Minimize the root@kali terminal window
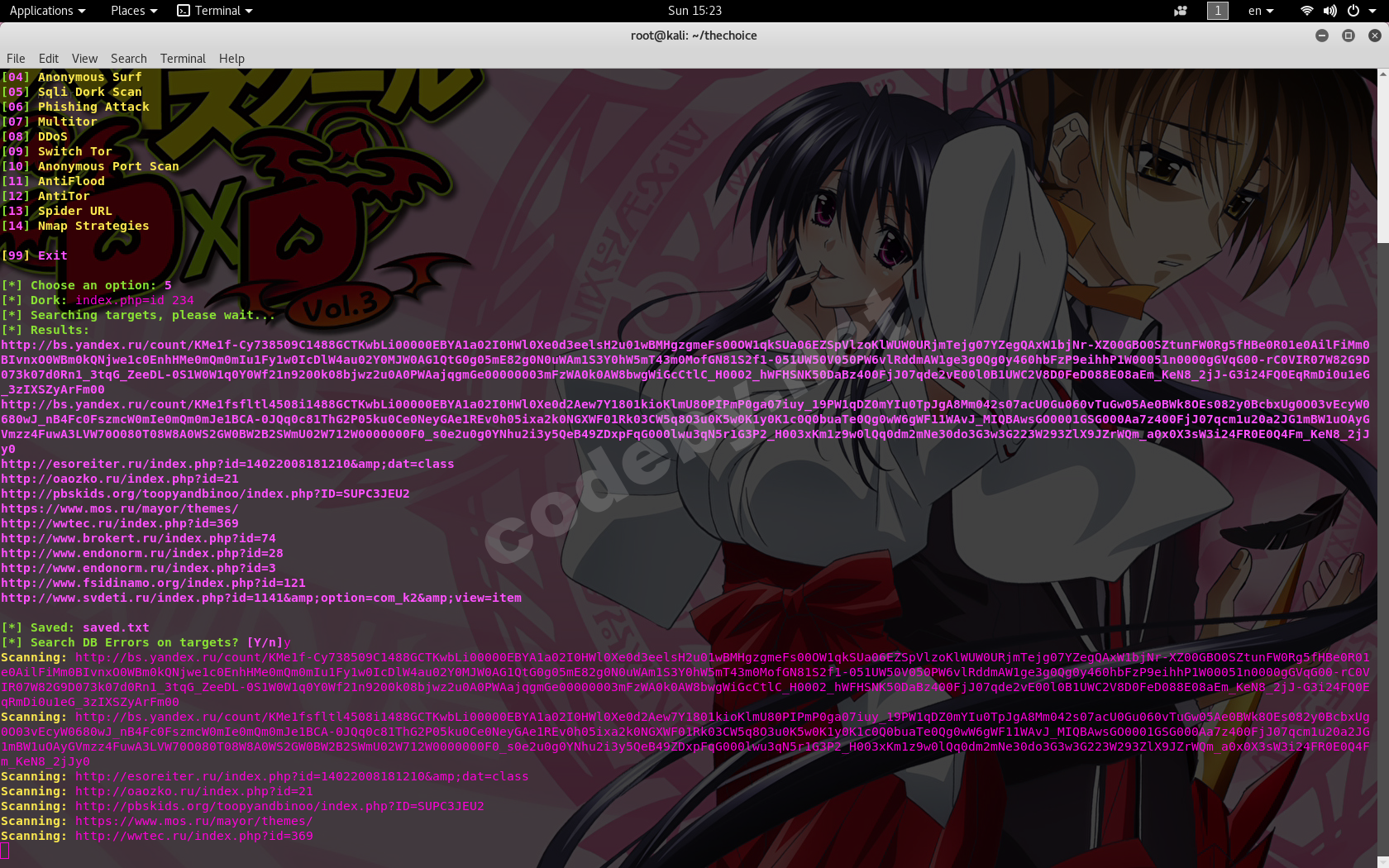 click(1322, 36)
